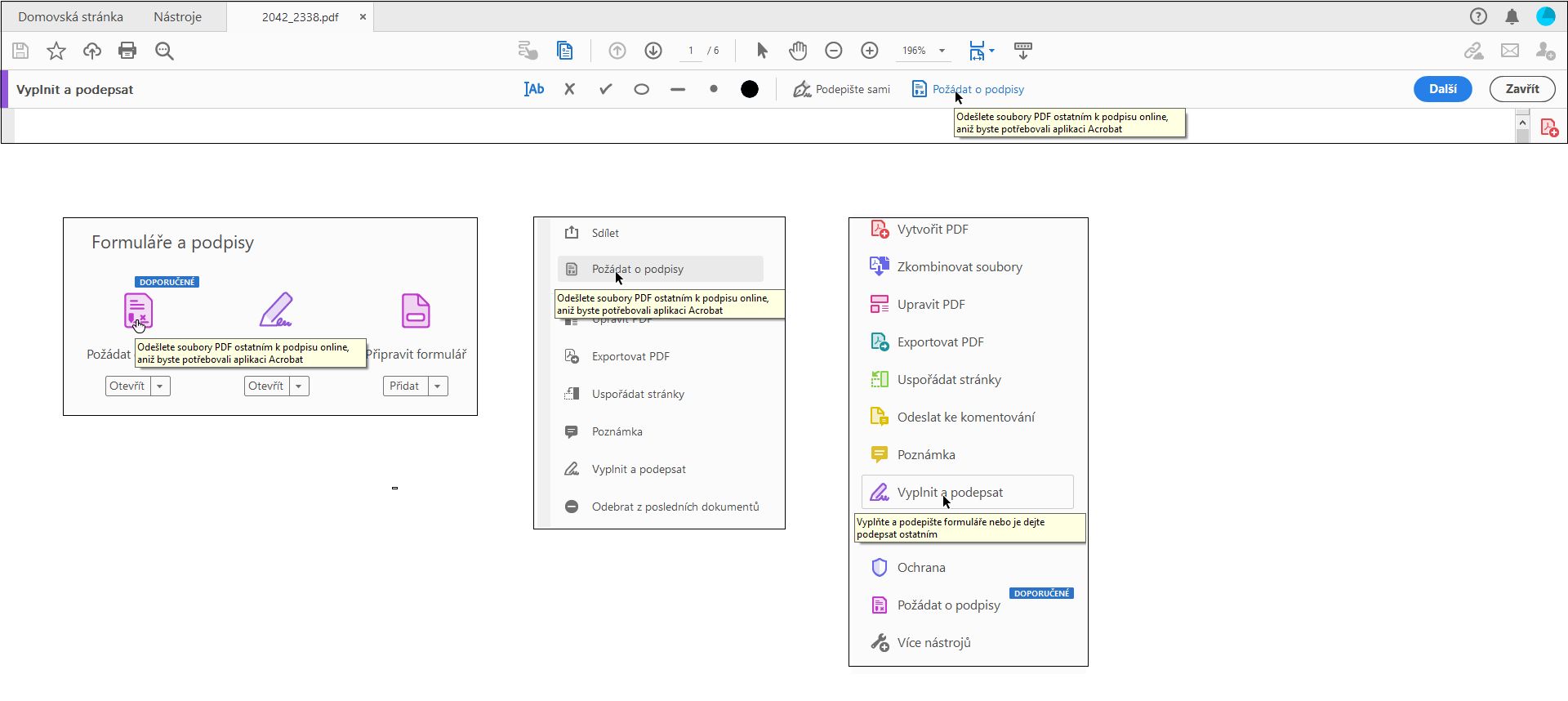
Task: Click the Zavřít button
Action: pyautogui.click(x=1522, y=89)
